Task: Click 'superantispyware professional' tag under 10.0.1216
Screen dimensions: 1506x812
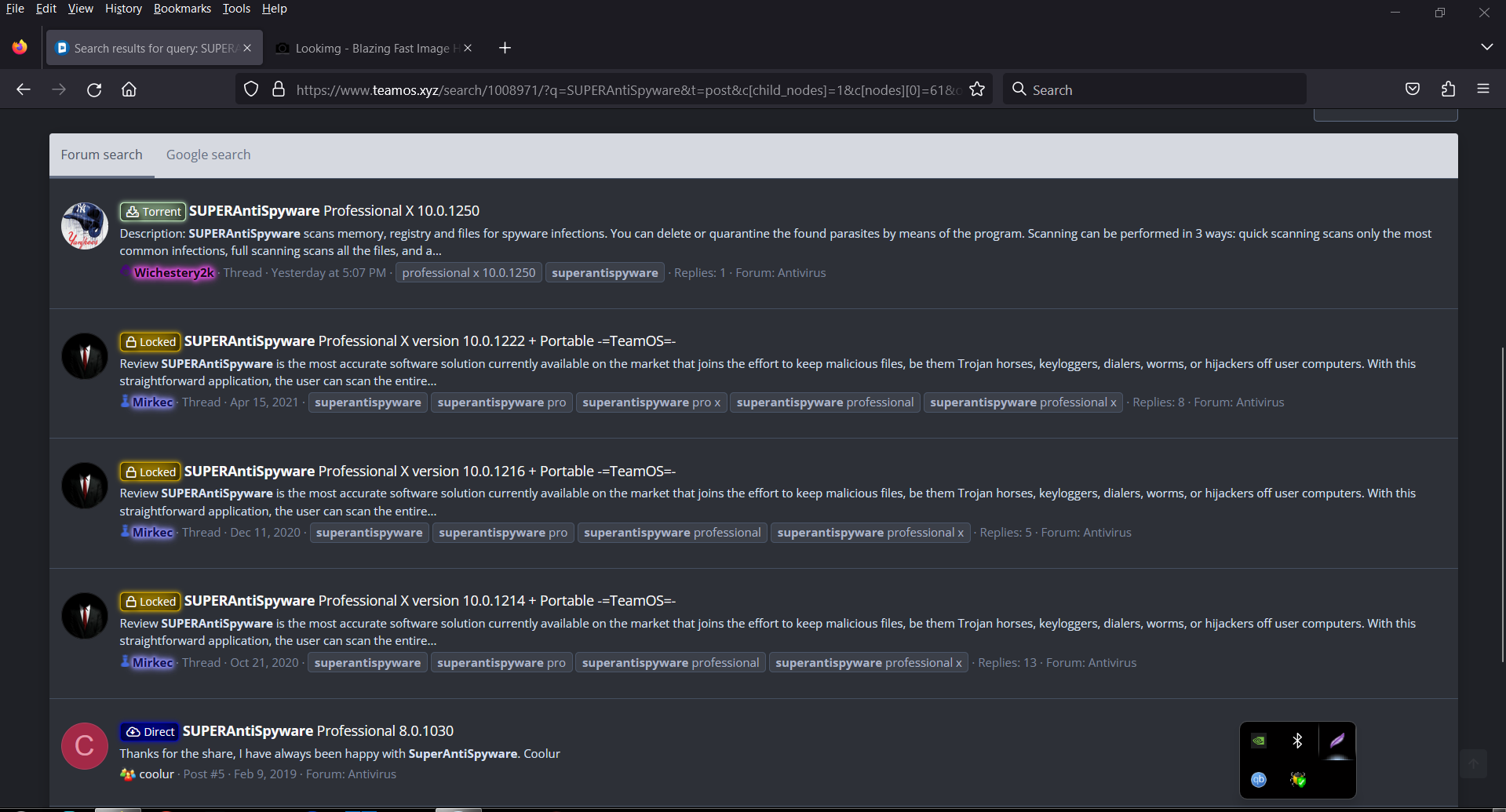Action: click(x=673, y=533)
